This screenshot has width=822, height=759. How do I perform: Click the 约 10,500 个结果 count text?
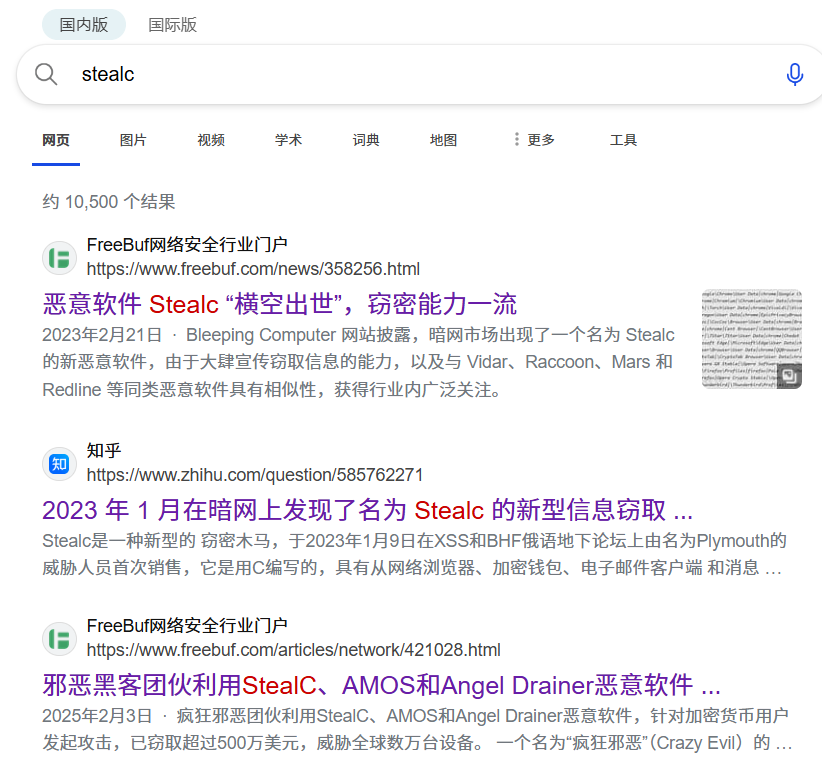pyautogui.click(x=109, y=202)
